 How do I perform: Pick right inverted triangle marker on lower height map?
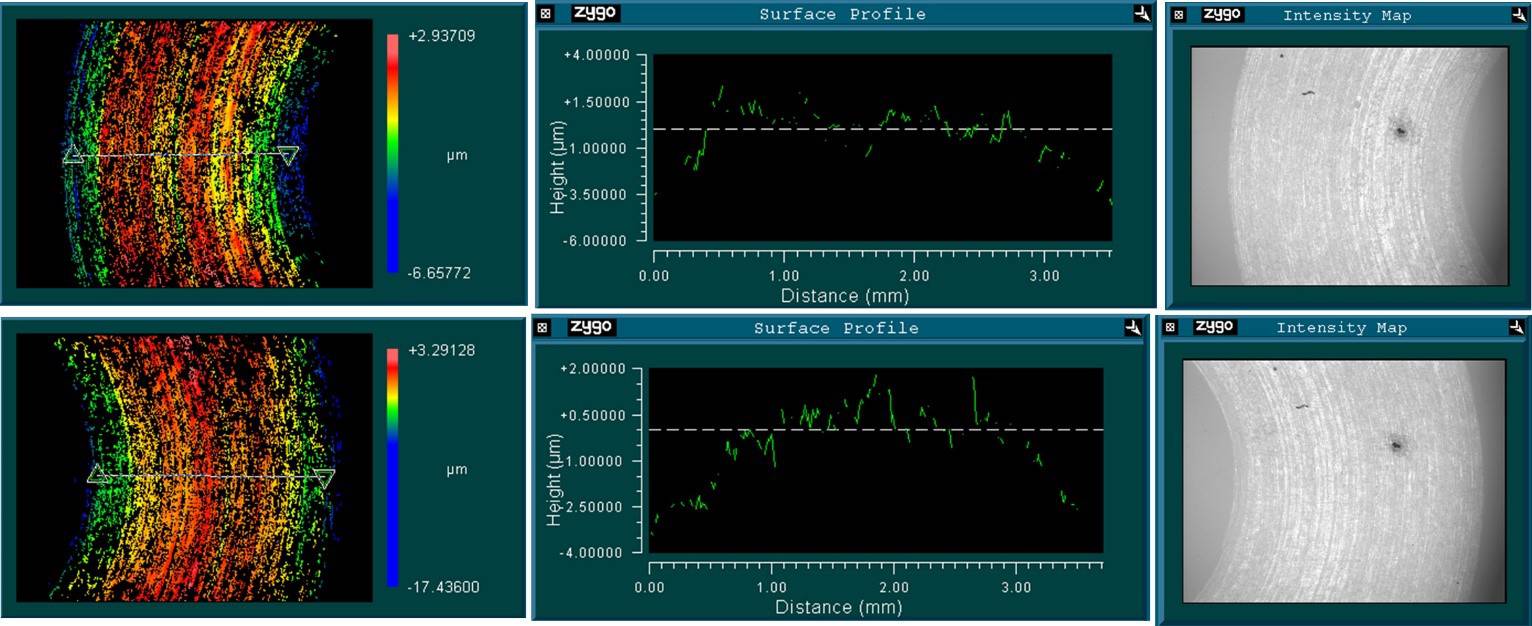click(323, 478)
